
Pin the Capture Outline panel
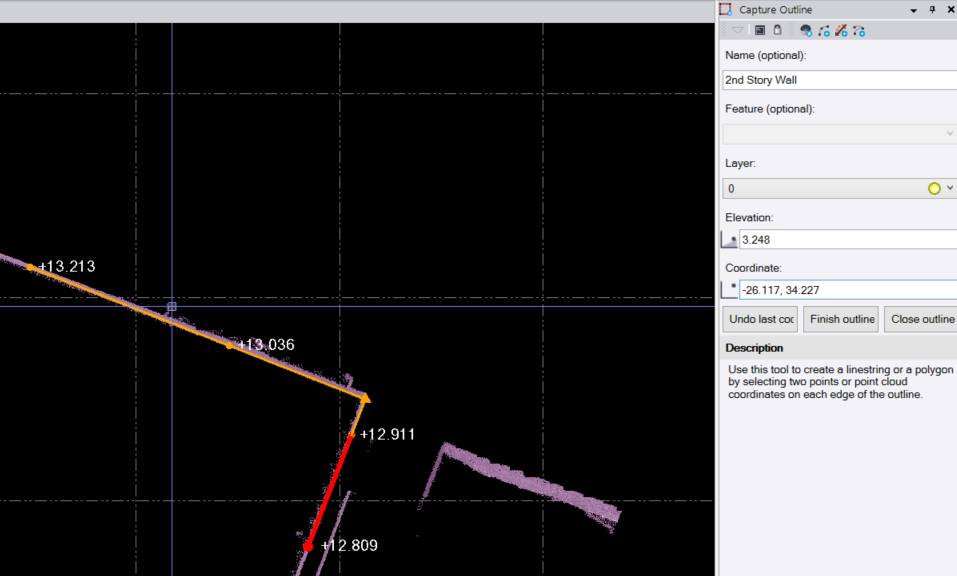pos(932,9)
